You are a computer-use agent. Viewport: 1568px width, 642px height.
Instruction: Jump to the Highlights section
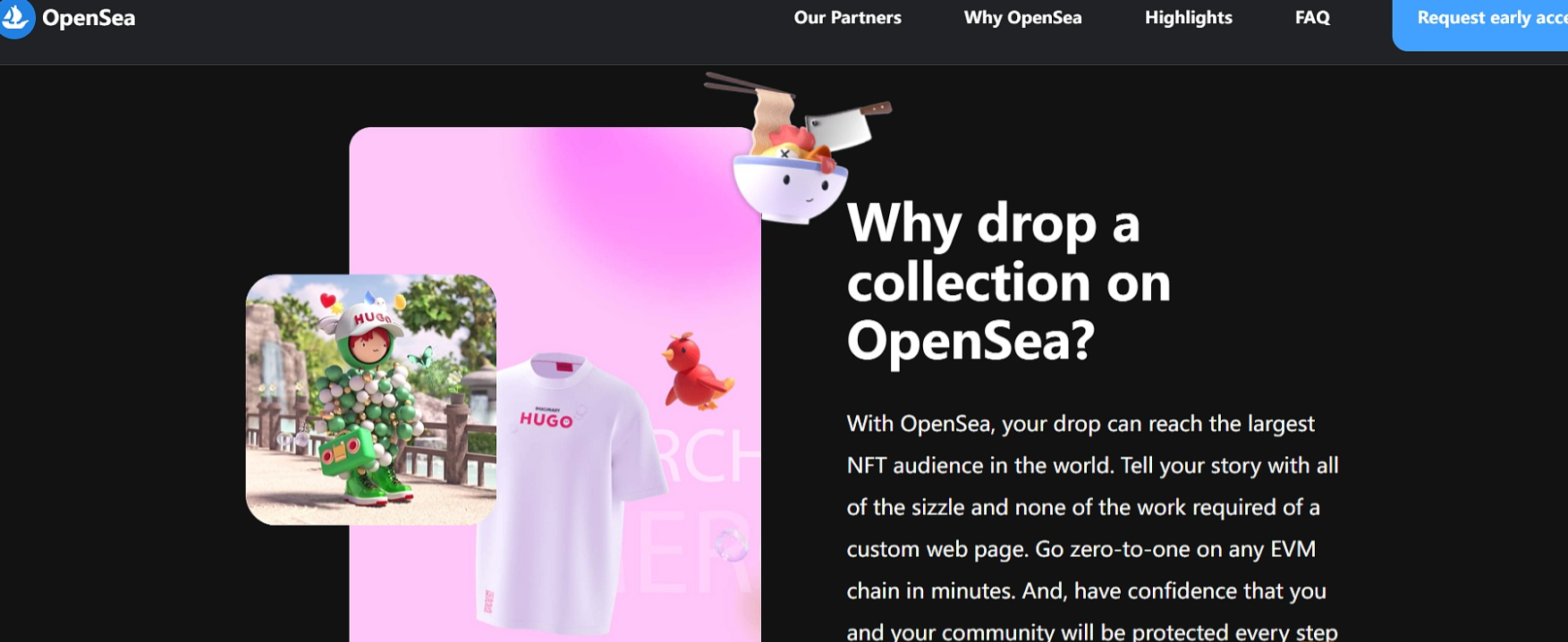pyautogui.click(x=1188, y=18)
